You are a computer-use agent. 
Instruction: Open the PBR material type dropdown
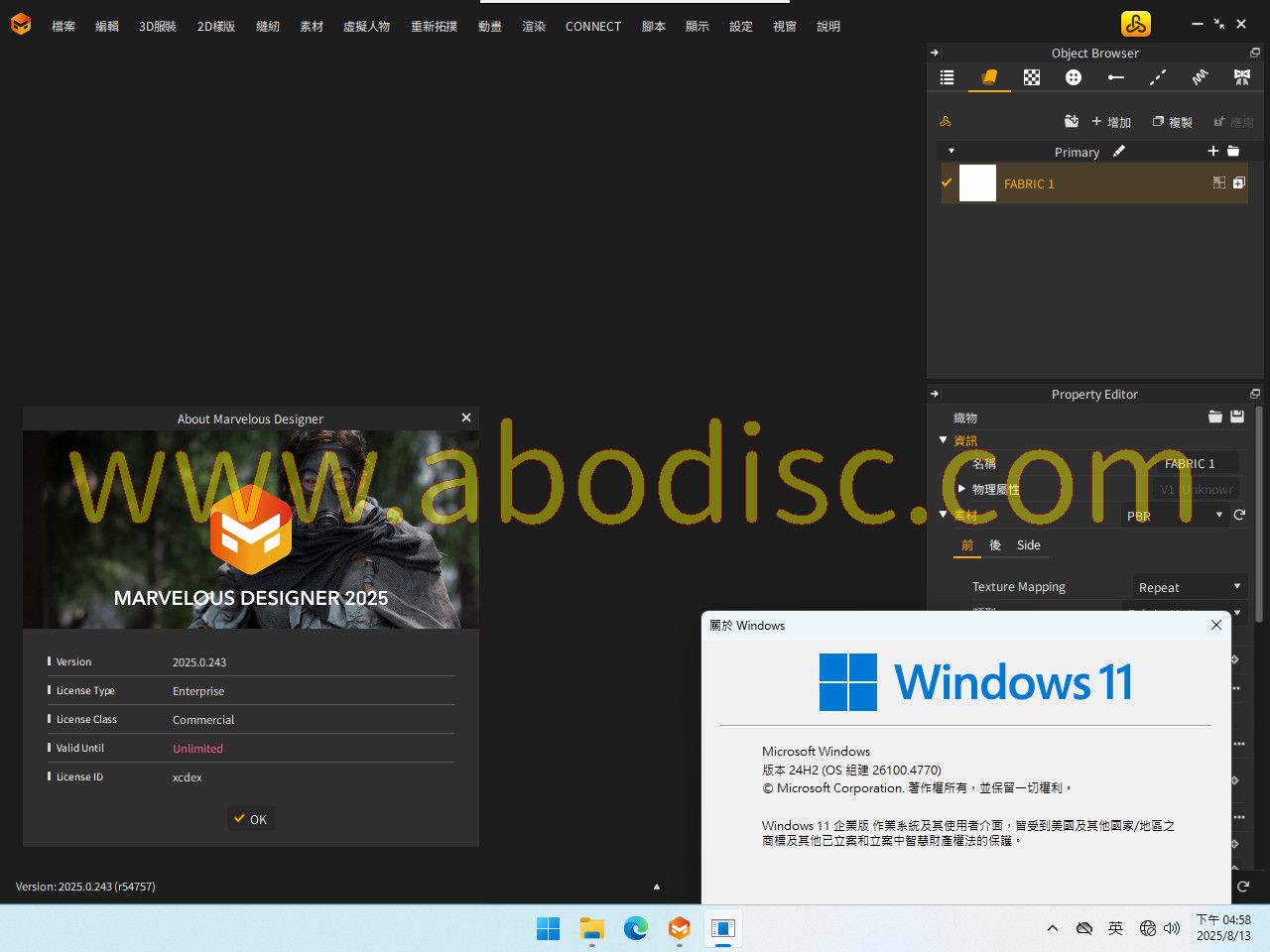(x=1176, y=516)
